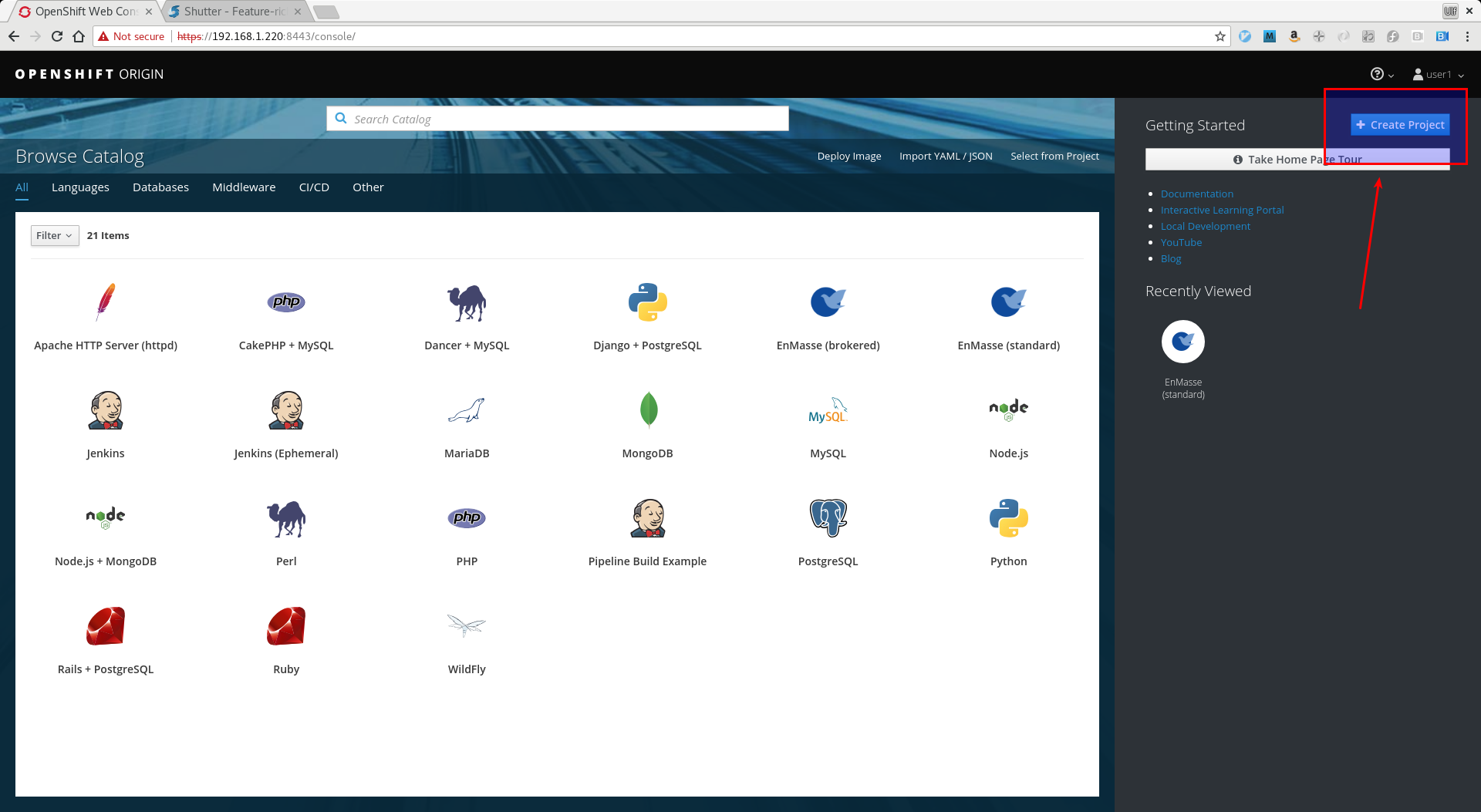Bookmark this page with star icon
The height and width of the screenshot is (812, 1481).
[x=1220, y=36]
